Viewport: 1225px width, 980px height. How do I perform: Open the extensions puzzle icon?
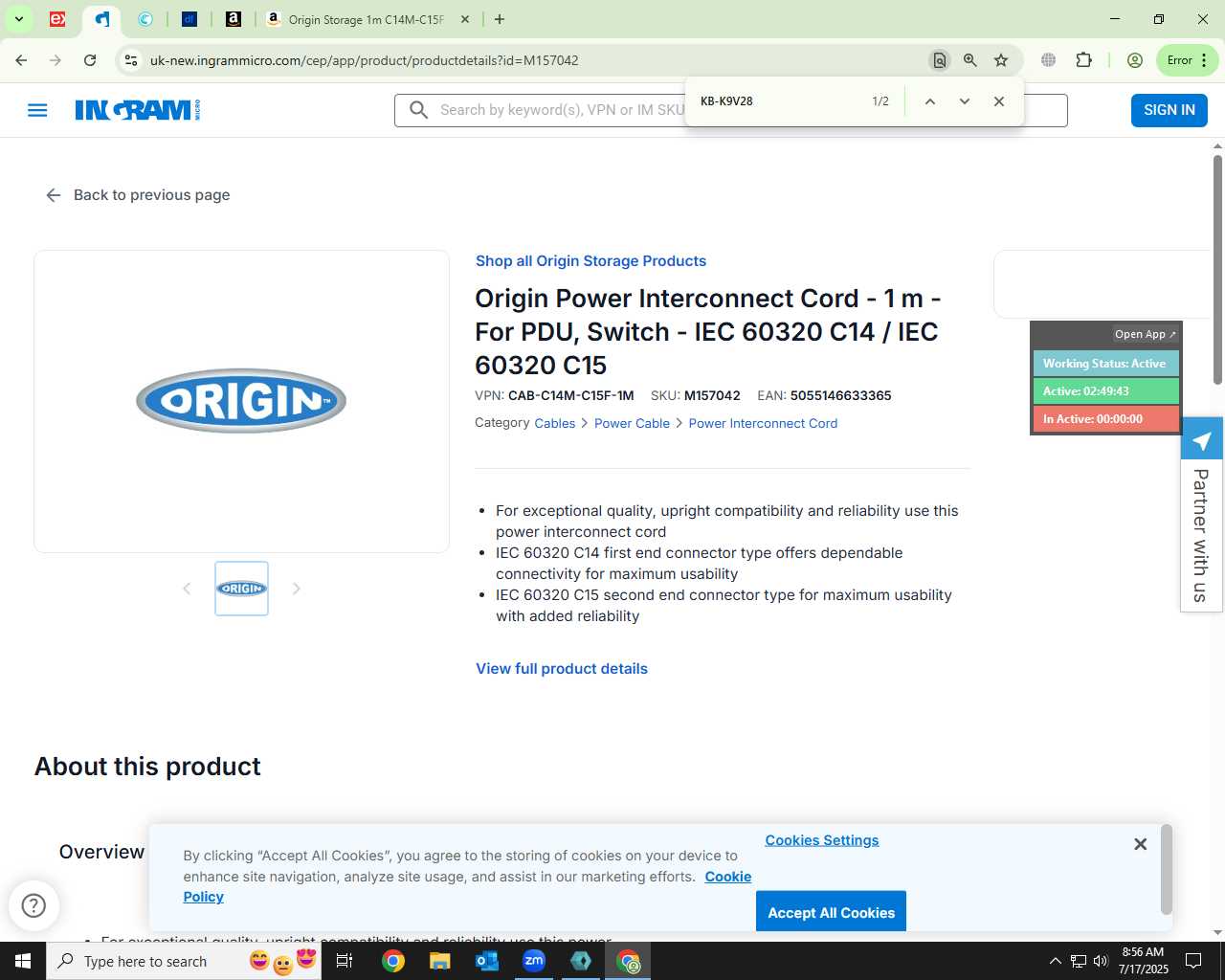pos(1083,60)
